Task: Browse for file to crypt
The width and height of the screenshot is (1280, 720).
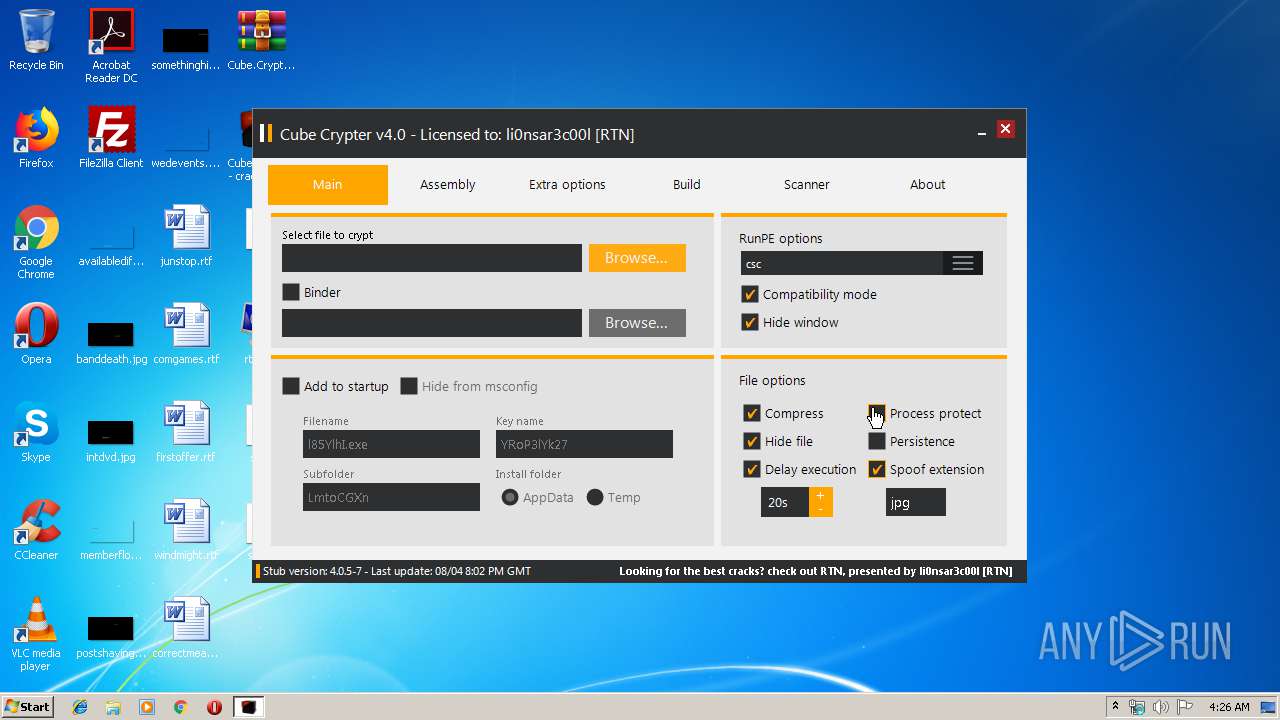Action: pos(637,258)
